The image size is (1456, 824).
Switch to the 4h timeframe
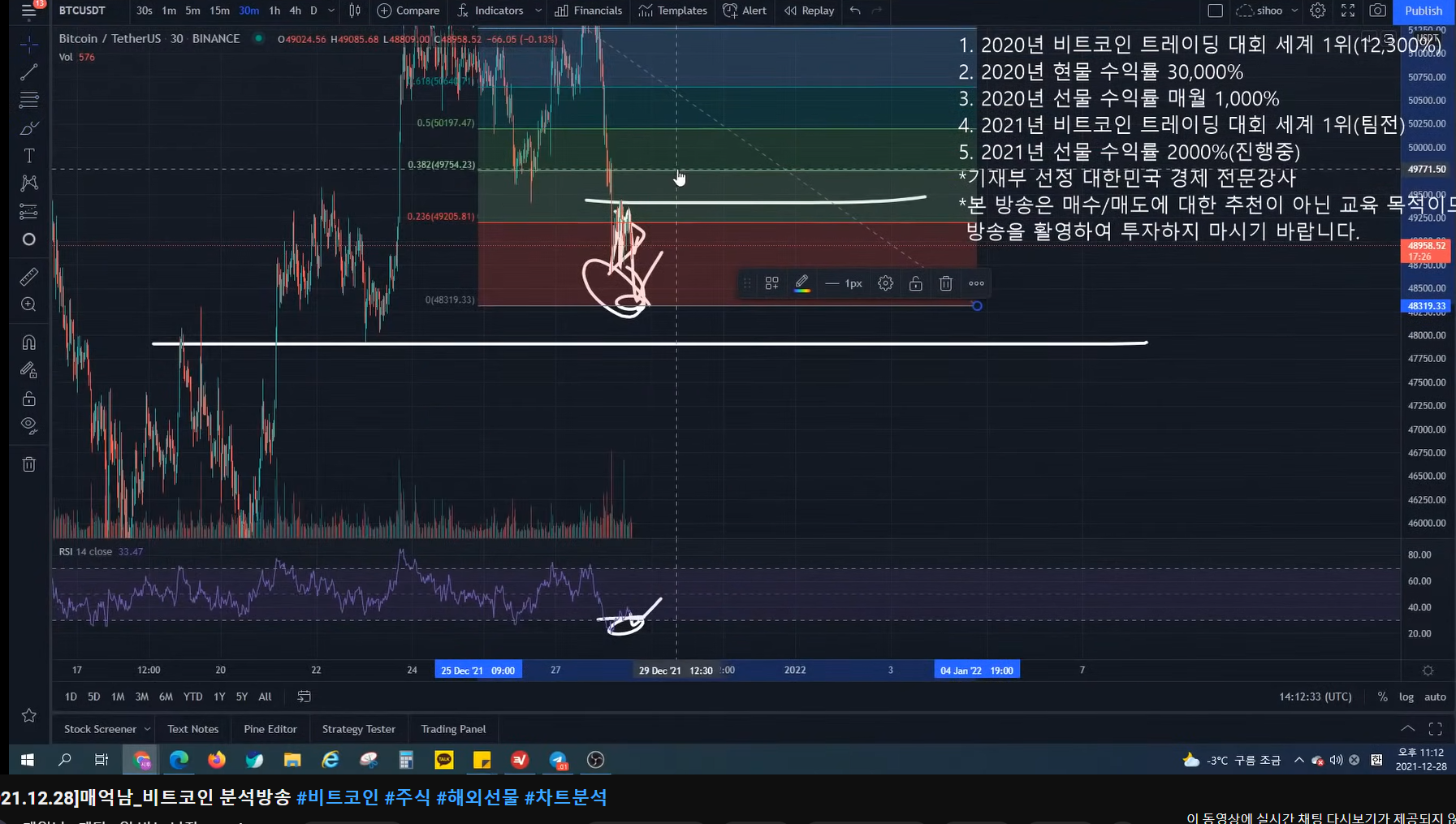click(295, 11)
